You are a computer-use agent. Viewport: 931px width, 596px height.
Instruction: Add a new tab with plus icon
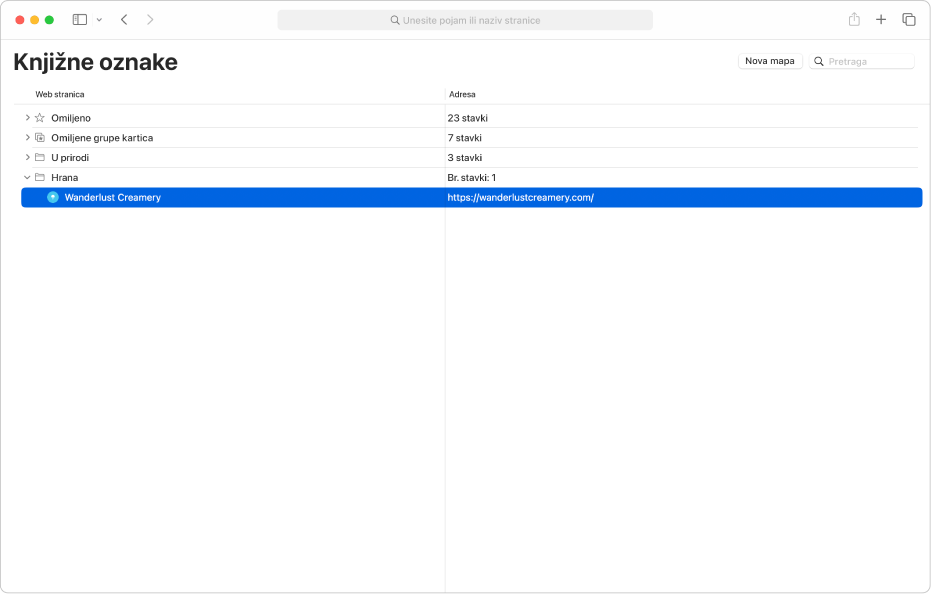[x=881, y=20]
